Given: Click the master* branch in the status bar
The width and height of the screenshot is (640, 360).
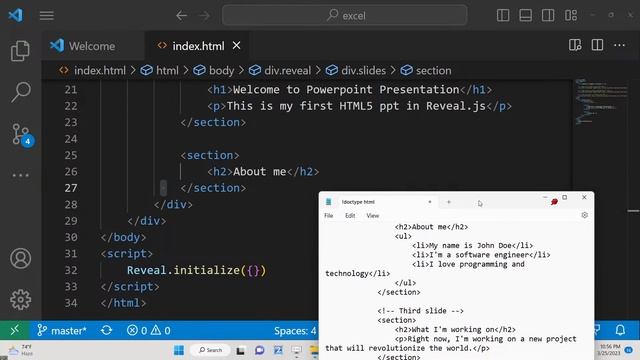Looking at the screenshot, I should click(x=62, y=330).
